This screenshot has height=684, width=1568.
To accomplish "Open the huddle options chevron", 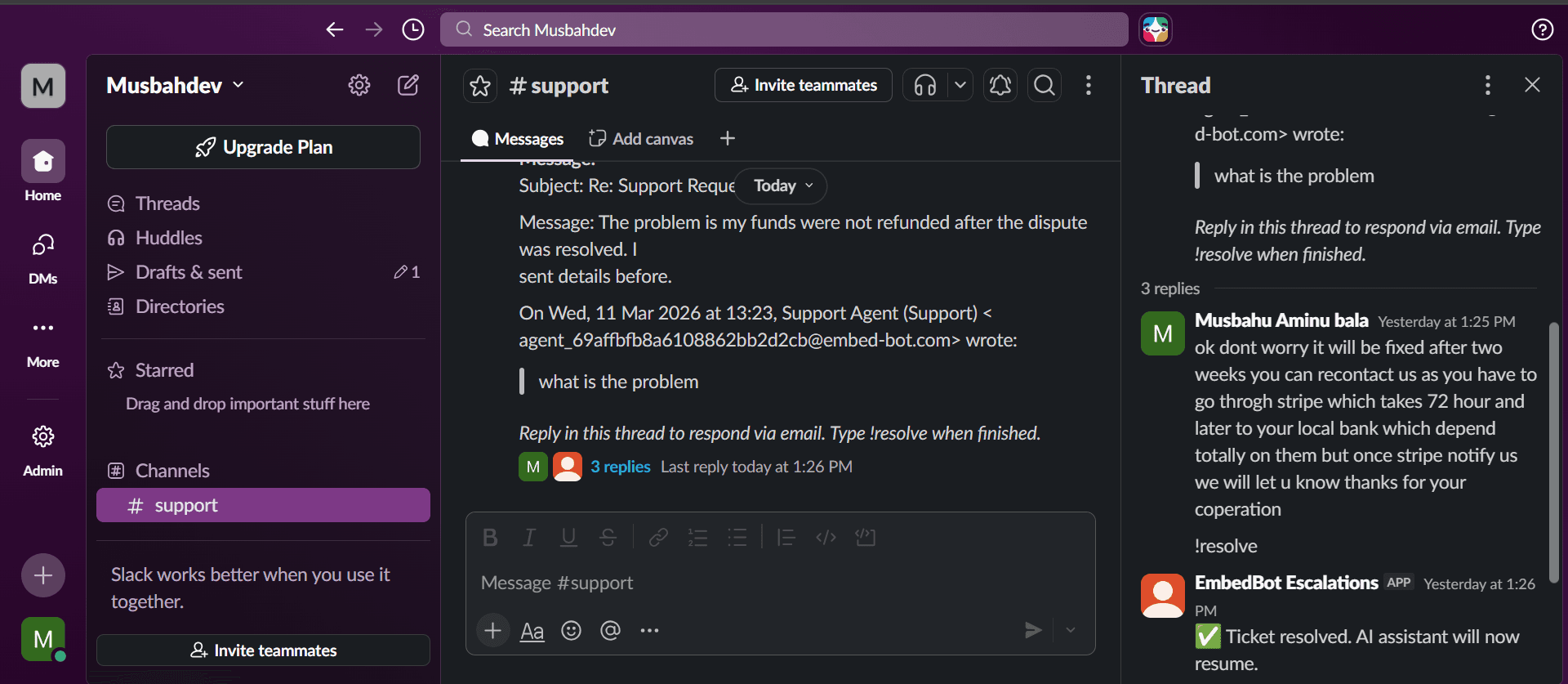I will [960, 84].
